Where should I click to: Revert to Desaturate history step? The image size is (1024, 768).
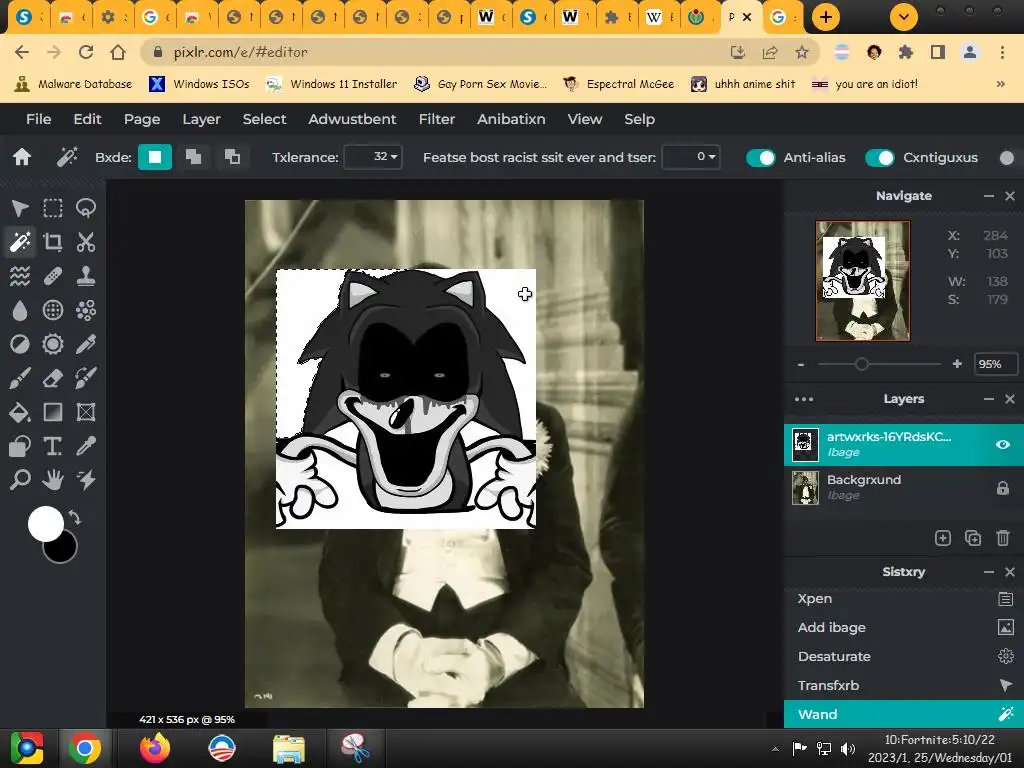pos(904,656)
